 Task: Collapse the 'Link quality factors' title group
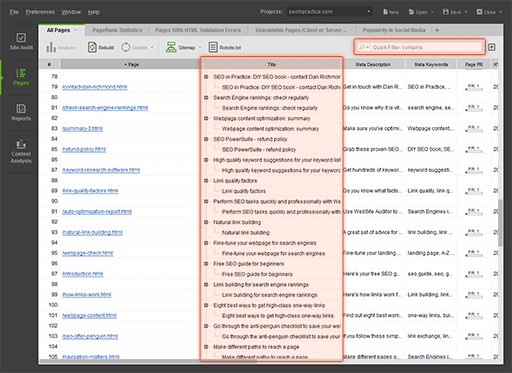tap(206, 181)
